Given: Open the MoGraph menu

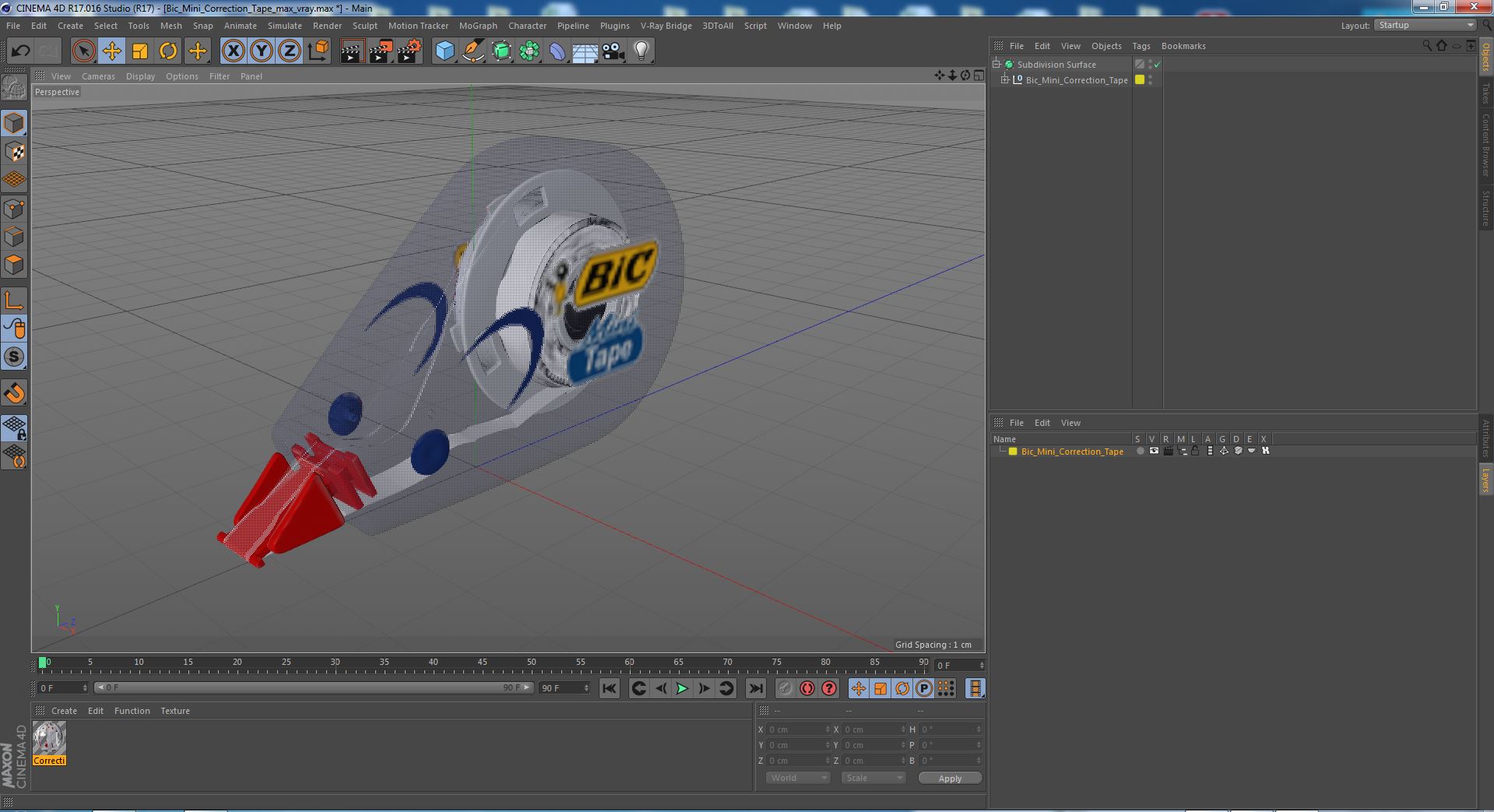Looking at the screenshot, I should click(478, 26).
